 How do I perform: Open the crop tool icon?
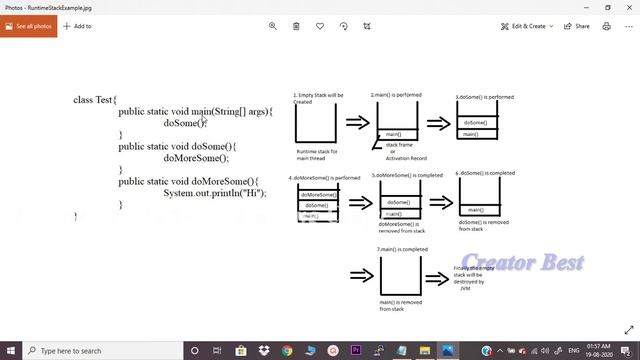pos(367,26)
